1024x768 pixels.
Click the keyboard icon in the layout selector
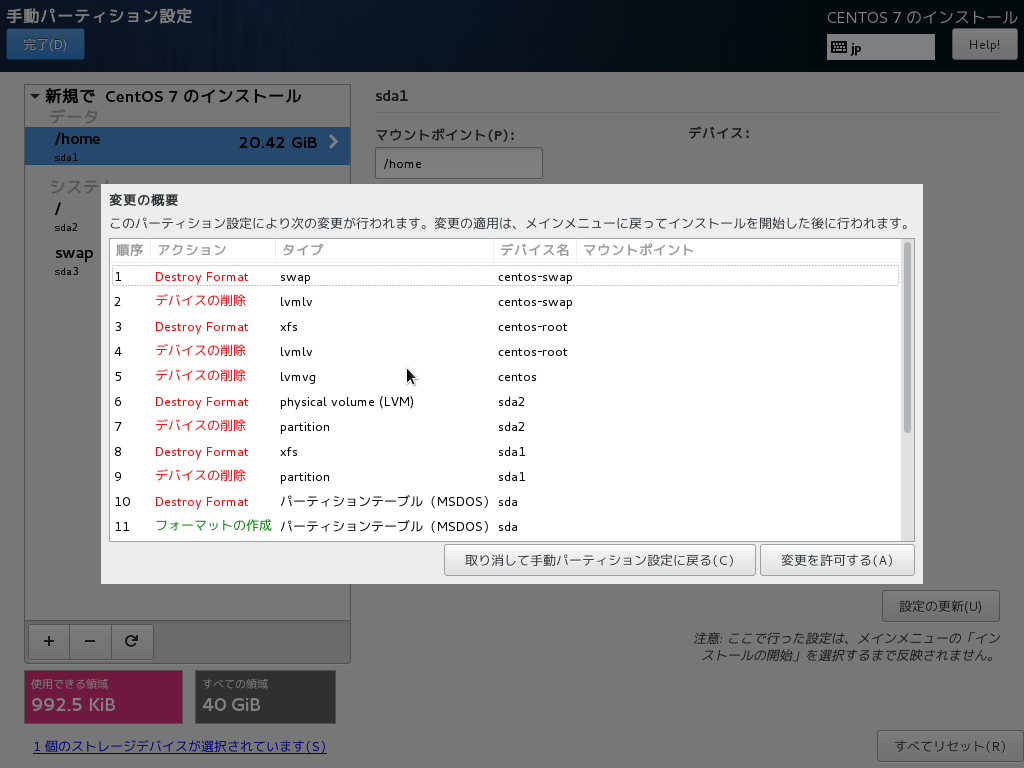839,46
